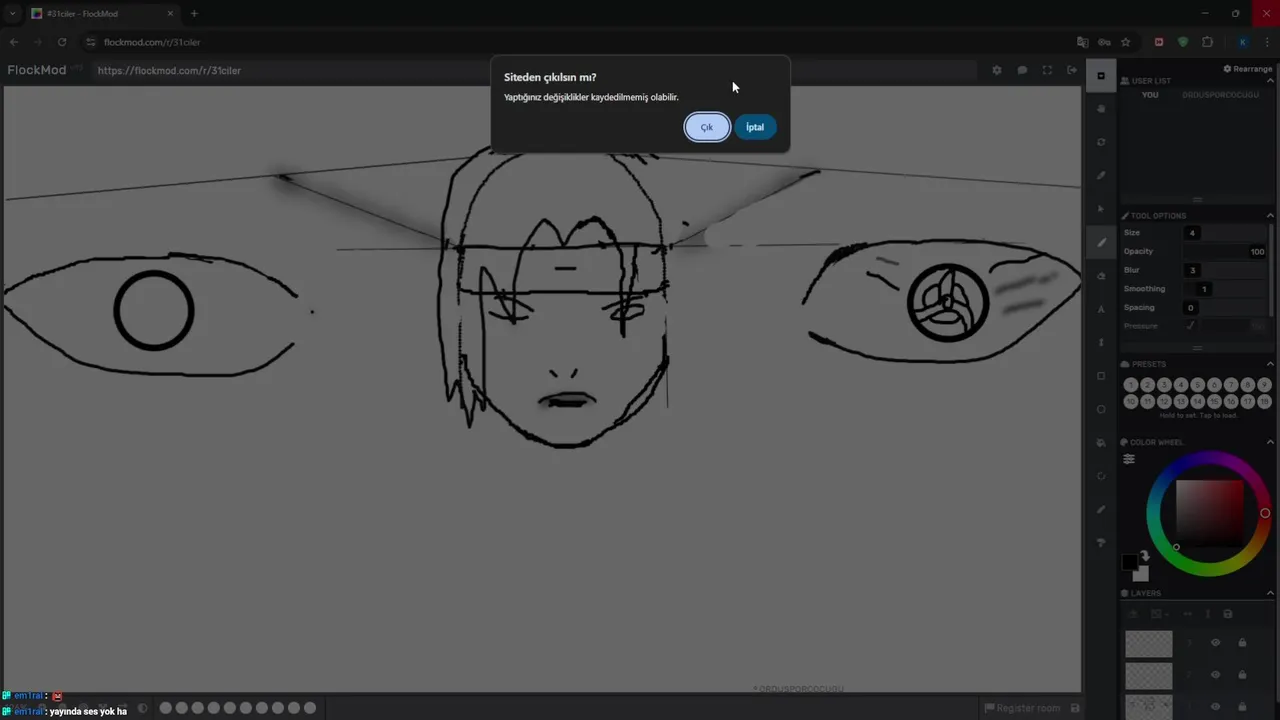Open the chat bubble icon in FlockMod header
The width and height of the screenshot is (1280, 720).
coord(1022,70)
